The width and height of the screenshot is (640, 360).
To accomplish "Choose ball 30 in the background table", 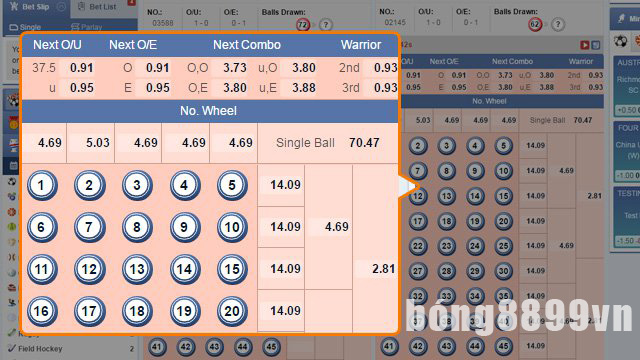I will click(503, 271).
